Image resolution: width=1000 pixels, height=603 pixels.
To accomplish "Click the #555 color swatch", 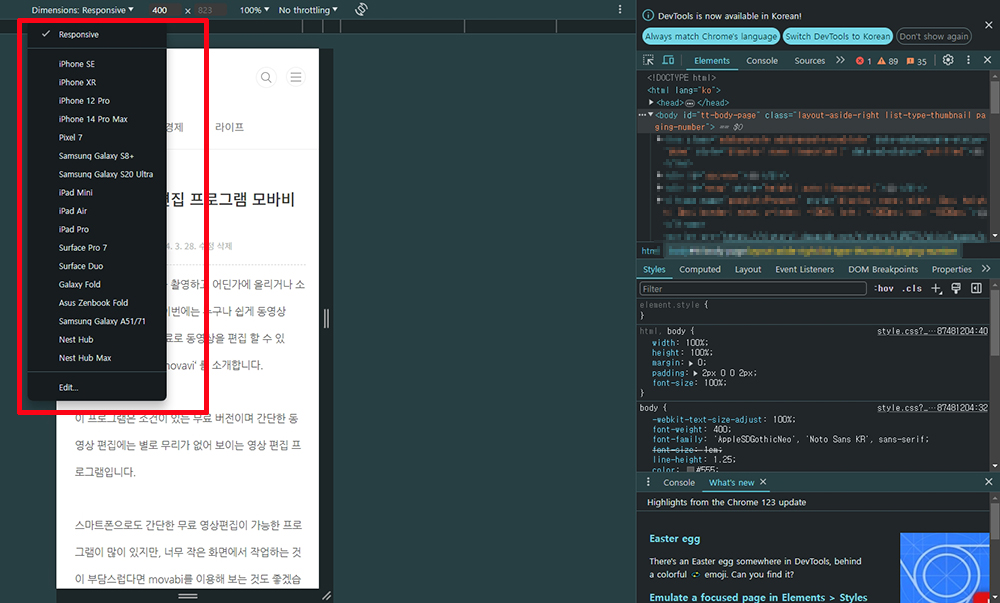I will tap(690, 470).
